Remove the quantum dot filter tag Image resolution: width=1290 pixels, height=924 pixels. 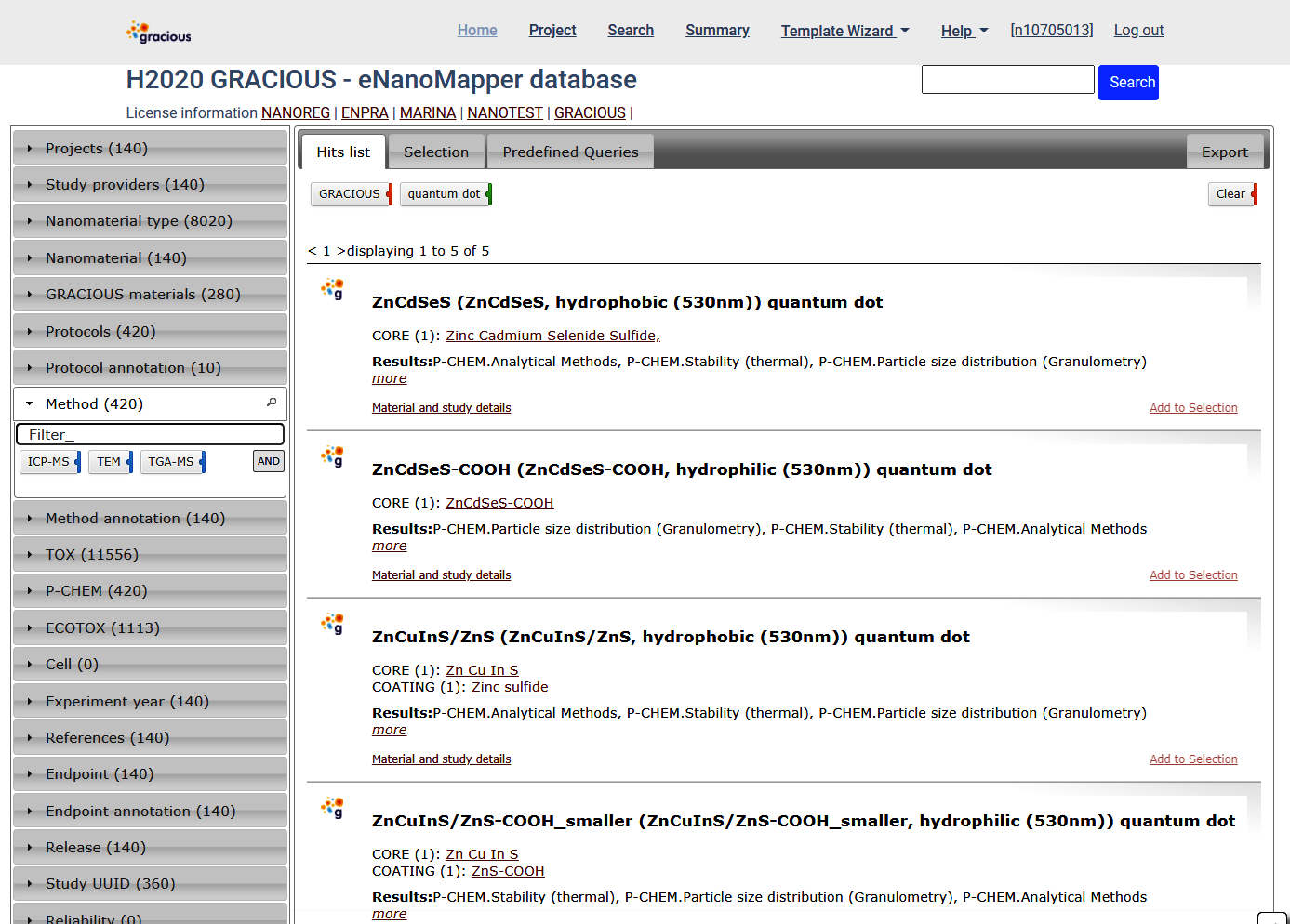coord(488,194)
